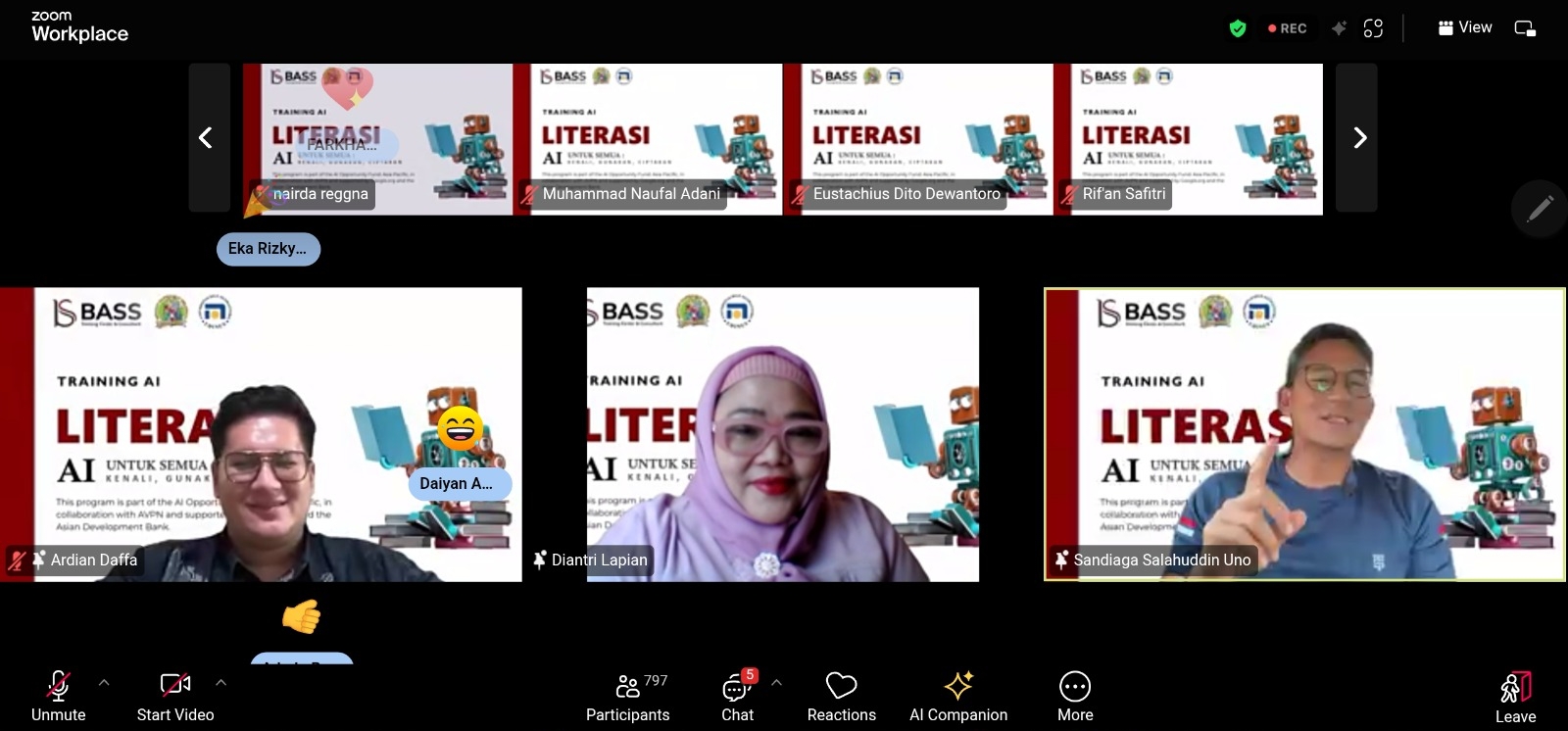The width and height of the screenshot is (1568, 731).
Task: Open the View layout menu
Action: [1464, 27]
